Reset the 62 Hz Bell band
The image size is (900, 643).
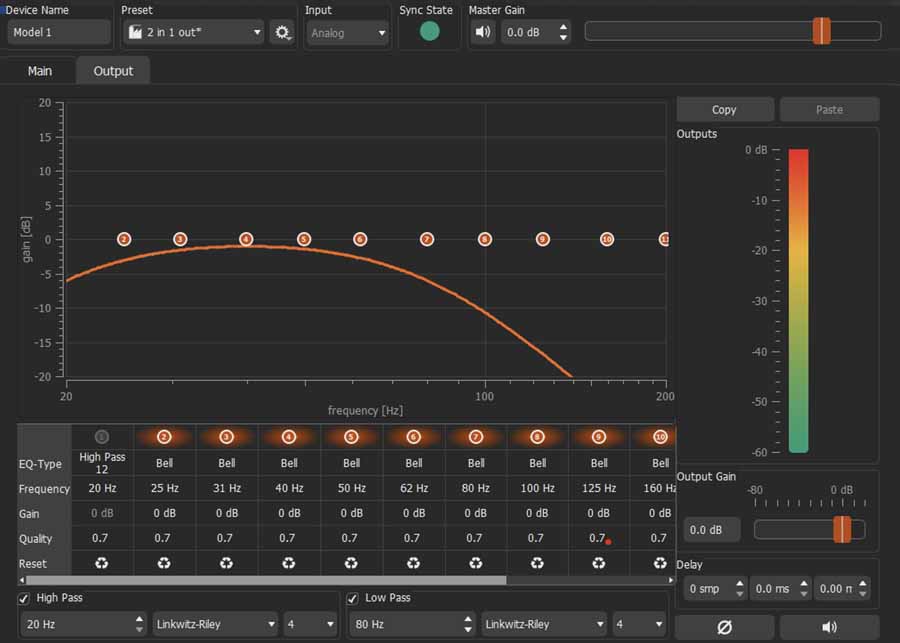[413, 563]
